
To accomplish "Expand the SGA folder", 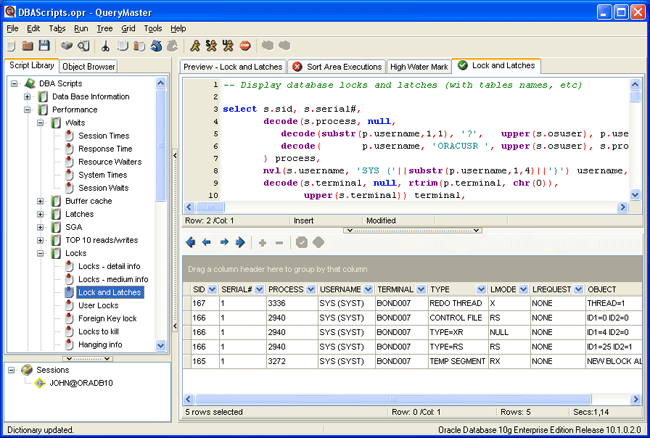I will click(40, 227).
